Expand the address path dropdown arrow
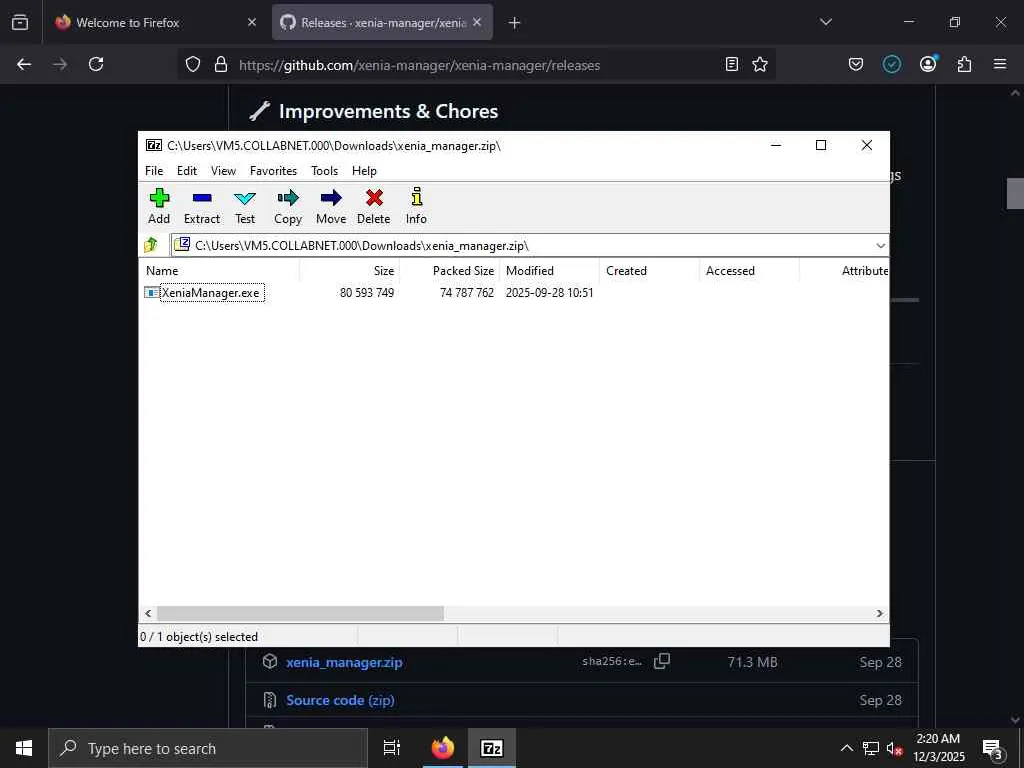The width and height of the screenshot is (1024, 768). point(880,246)
